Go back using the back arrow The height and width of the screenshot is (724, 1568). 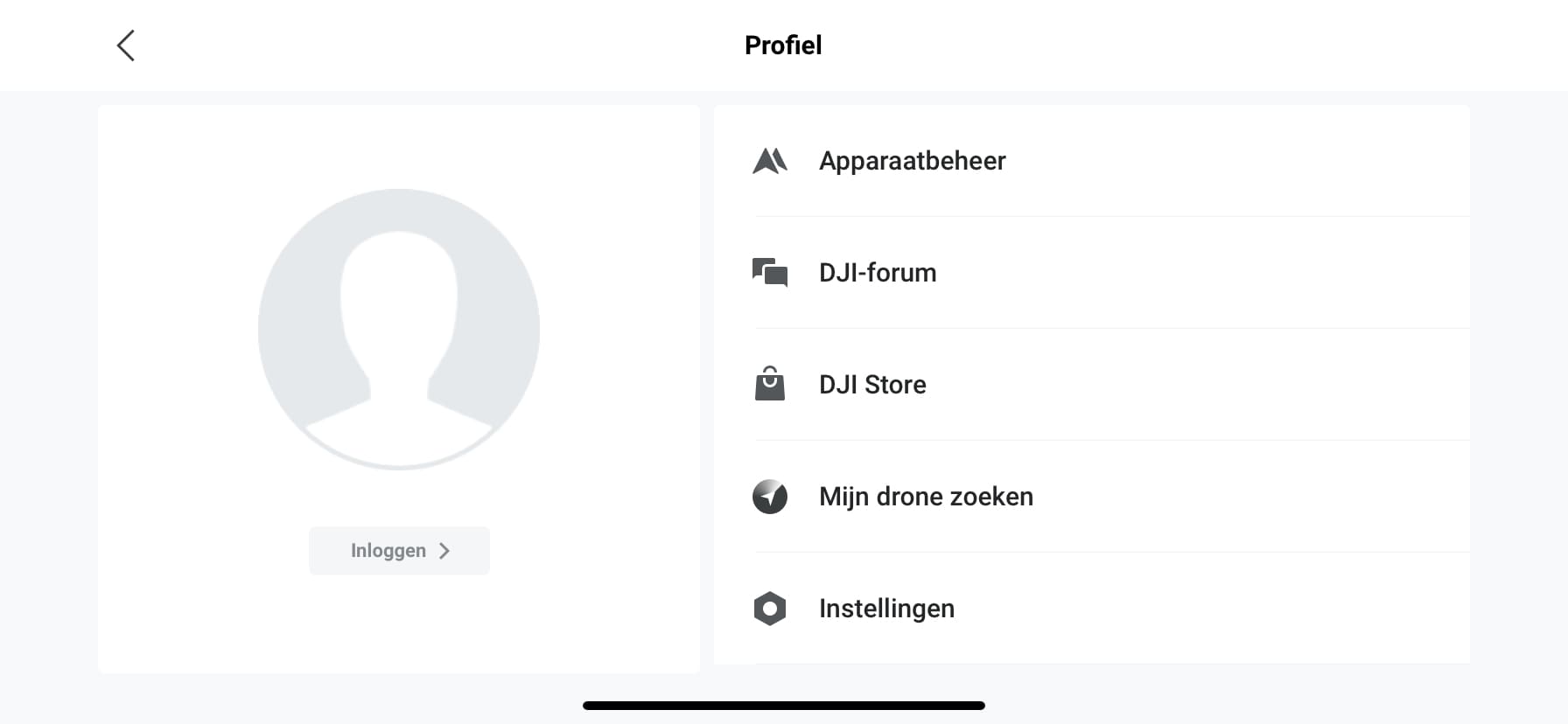tap(126, 45)
